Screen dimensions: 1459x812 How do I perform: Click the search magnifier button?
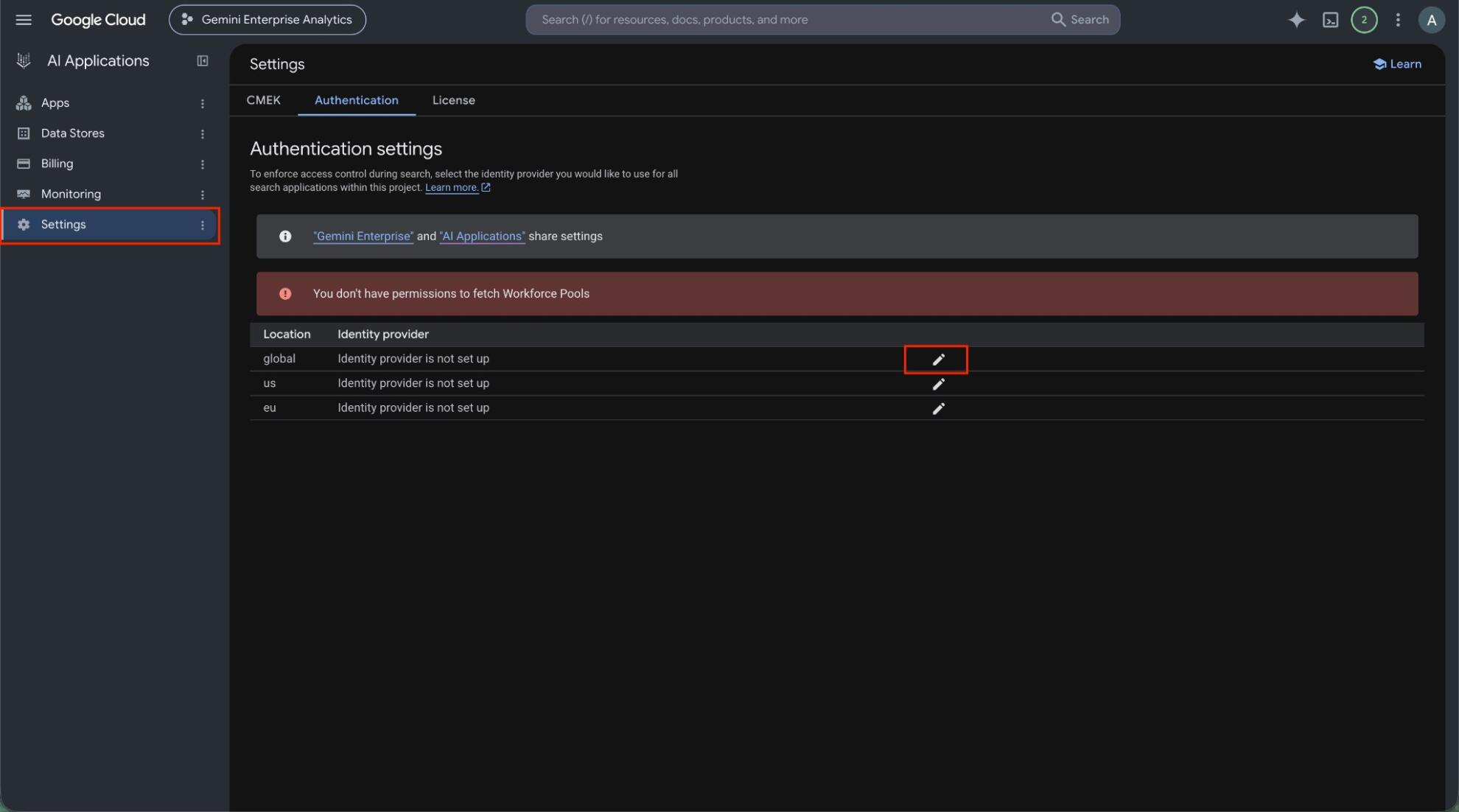point(1080,20)
